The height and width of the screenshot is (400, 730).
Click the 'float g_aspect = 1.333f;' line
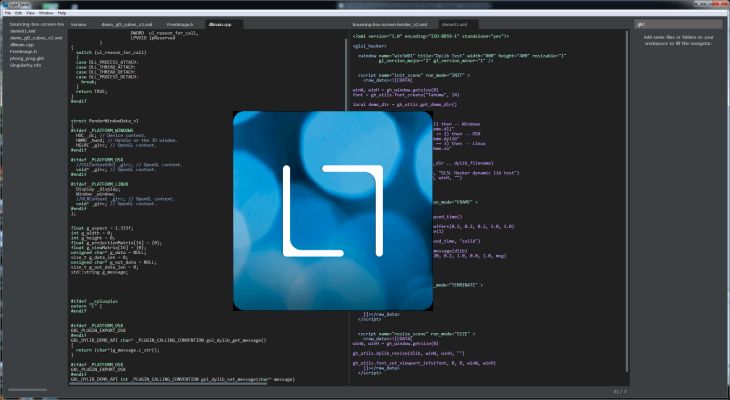click(x=102, y=228)
